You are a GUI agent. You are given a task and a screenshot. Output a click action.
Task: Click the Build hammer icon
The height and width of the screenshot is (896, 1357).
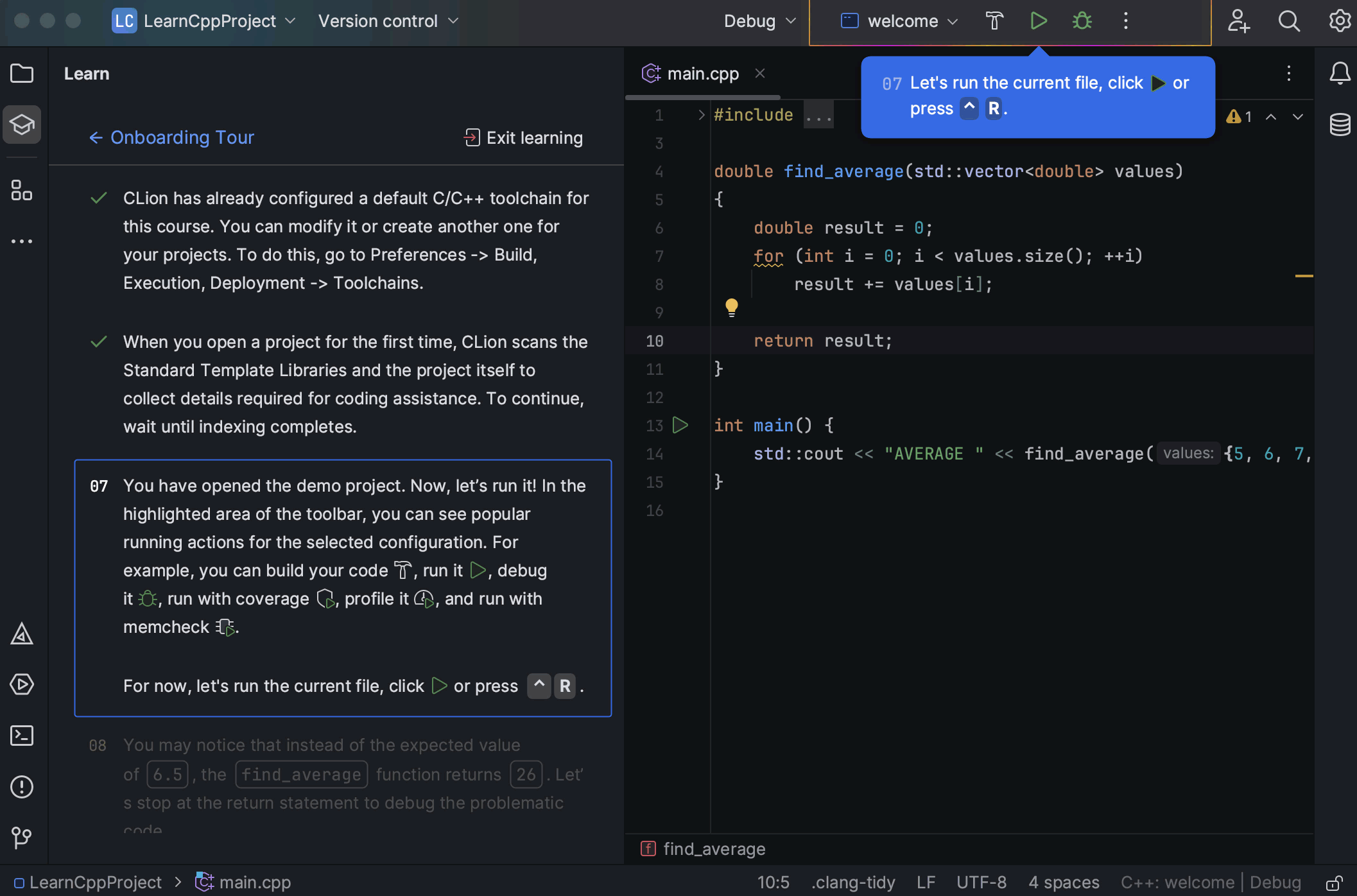(x=994, y=21)
